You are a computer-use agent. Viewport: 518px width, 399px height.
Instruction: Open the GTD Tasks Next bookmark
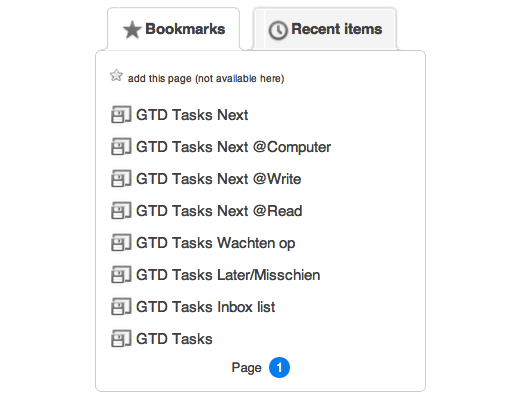[192, 115]
